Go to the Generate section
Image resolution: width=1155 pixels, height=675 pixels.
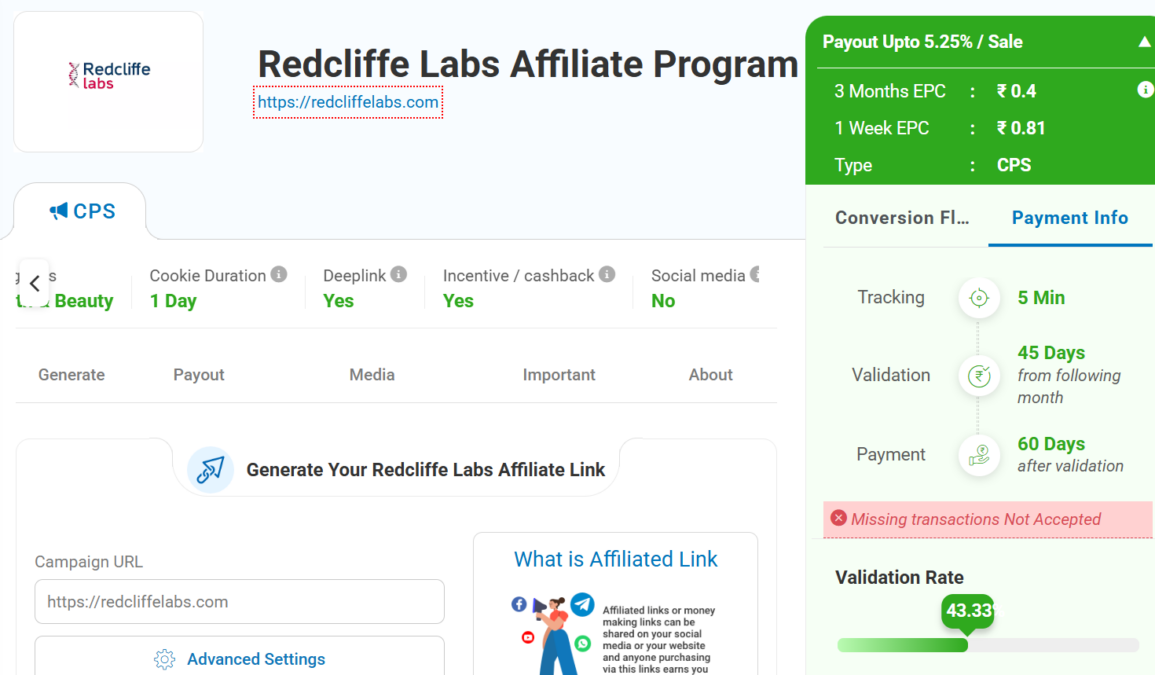tap(71, 375)
